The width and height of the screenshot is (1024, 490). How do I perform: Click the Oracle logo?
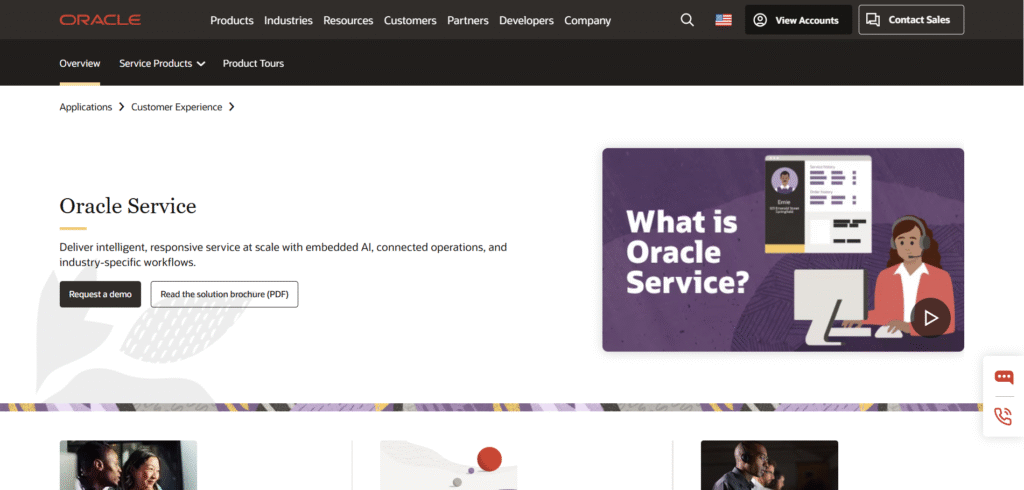[x=100, y=20]
